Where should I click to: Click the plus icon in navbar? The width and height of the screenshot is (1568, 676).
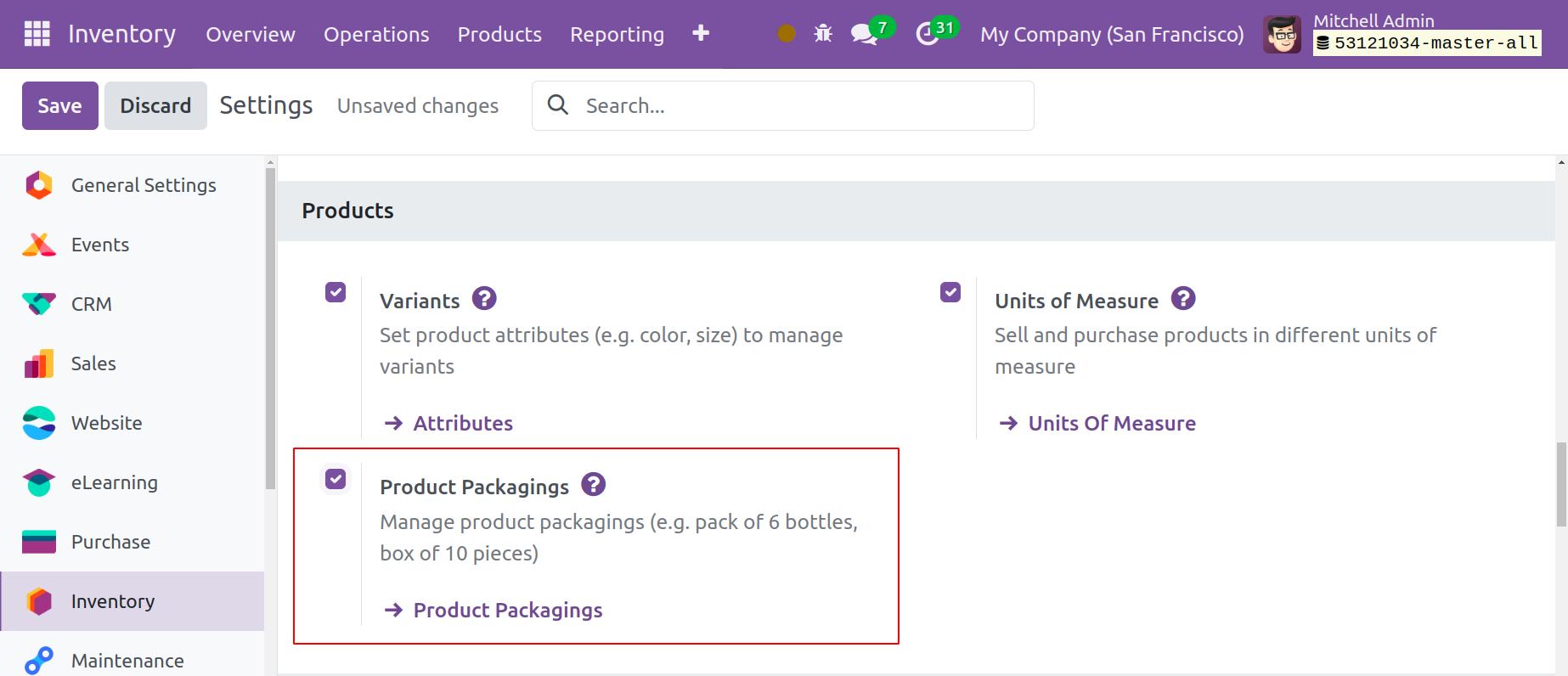701,33
